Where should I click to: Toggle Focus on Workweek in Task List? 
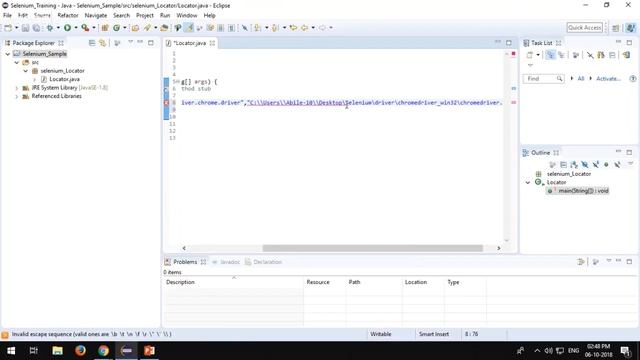(576, 55)
